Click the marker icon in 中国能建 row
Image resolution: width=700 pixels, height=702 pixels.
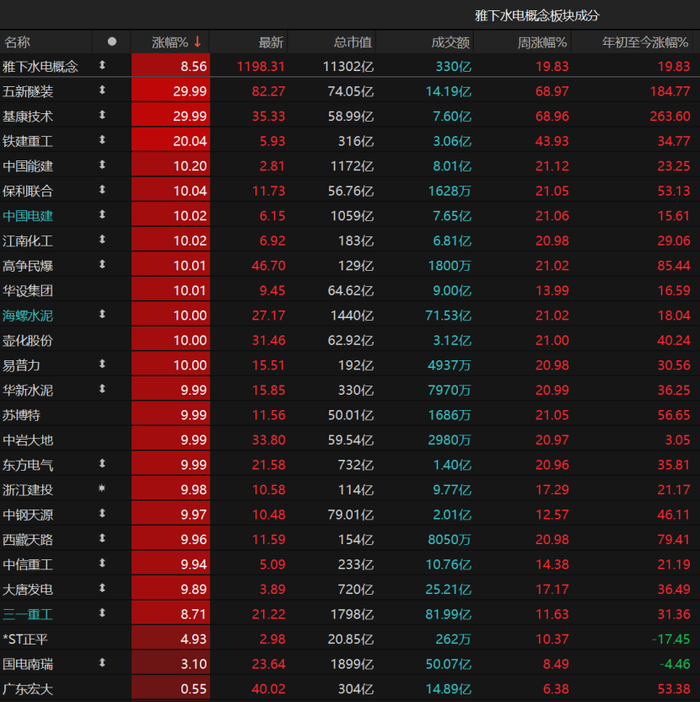[x=102, y=165]
